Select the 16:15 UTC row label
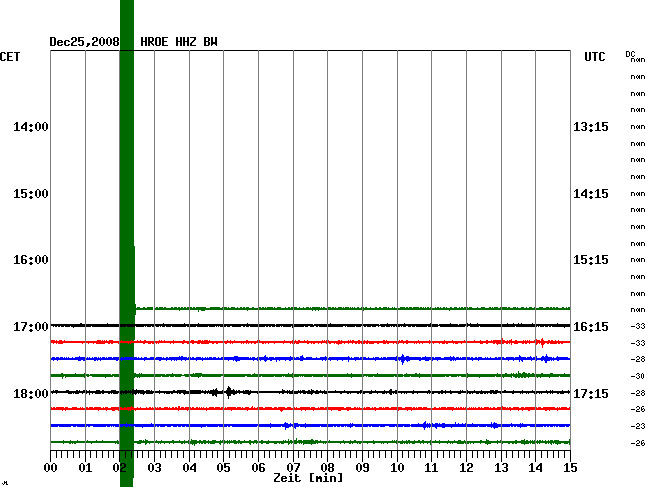 pyautogui.click(x=591, y=327)
